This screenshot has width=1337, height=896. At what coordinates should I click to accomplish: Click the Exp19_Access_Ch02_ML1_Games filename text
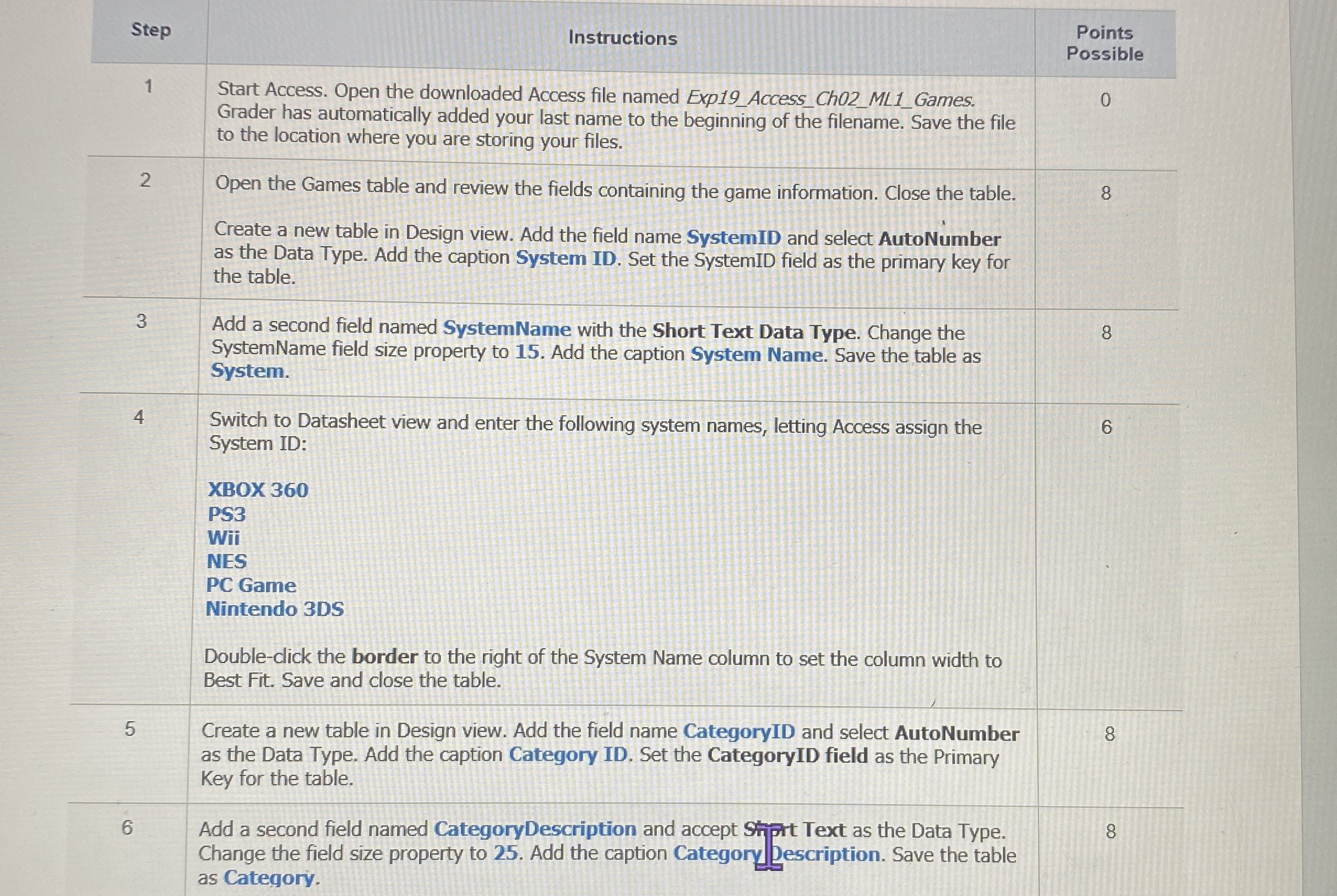830,99
